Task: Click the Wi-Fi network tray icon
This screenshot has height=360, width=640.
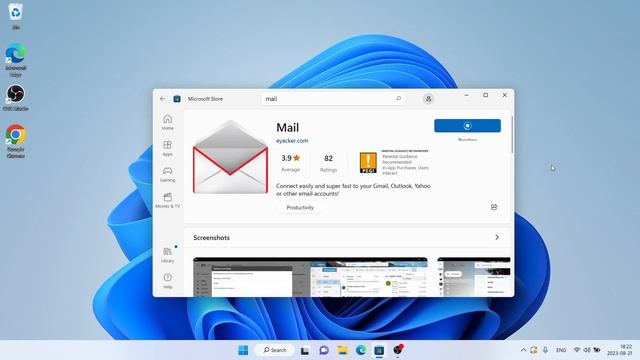Action: point(577,350)
